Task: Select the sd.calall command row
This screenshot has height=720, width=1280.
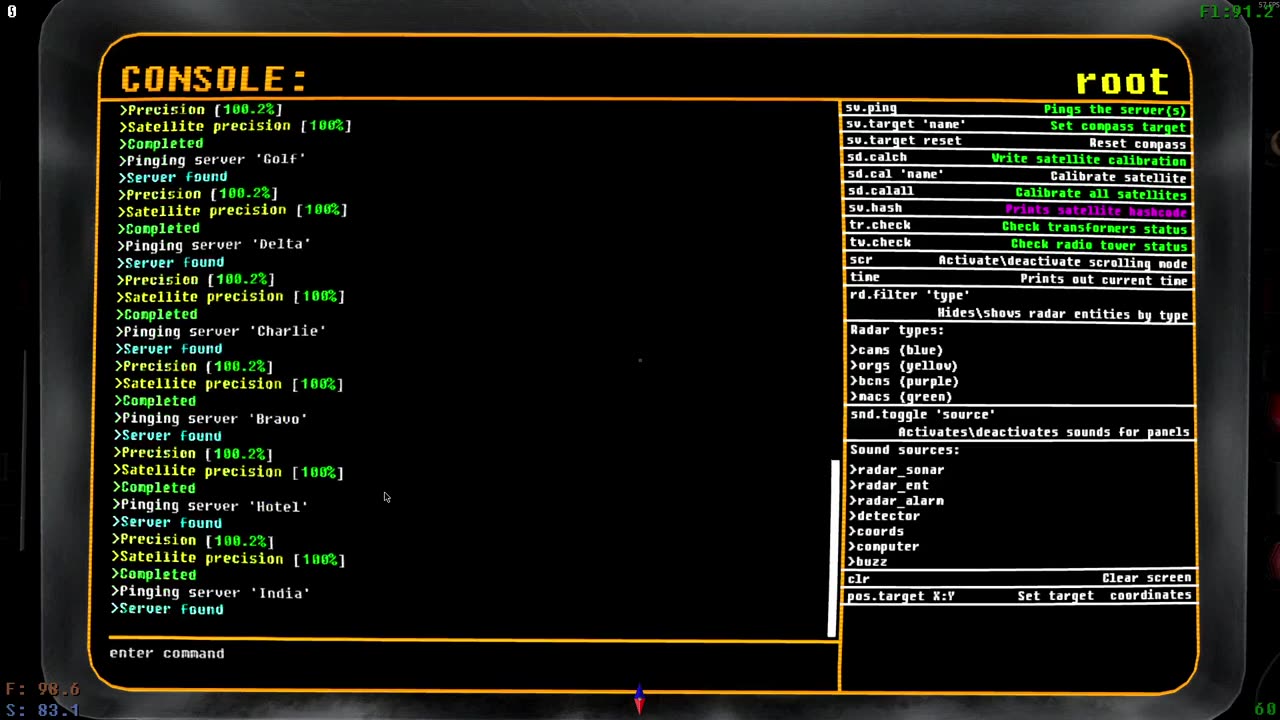Action: [1018, 193]
